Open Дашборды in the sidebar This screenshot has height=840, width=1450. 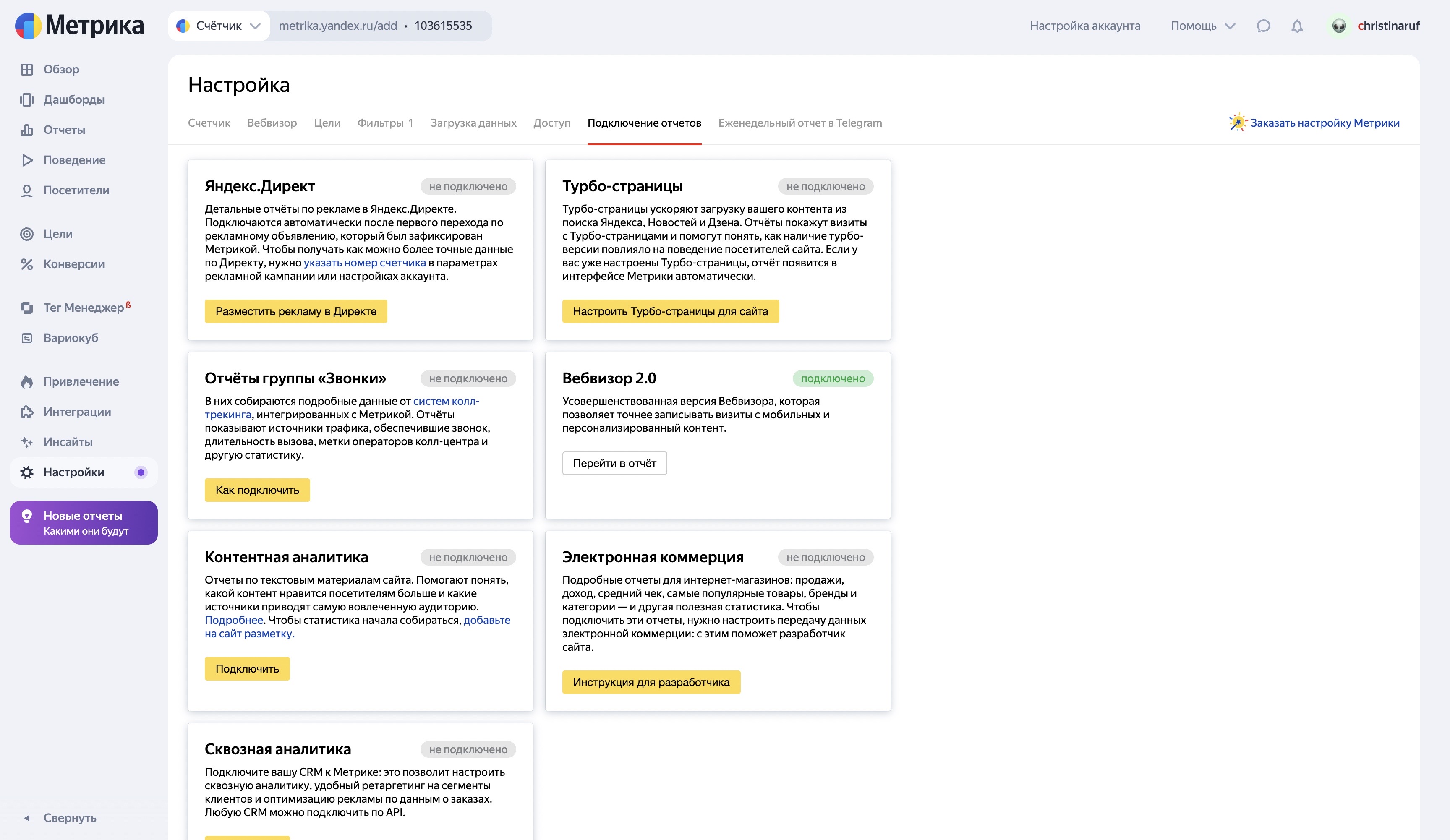[x=73, y=99]
